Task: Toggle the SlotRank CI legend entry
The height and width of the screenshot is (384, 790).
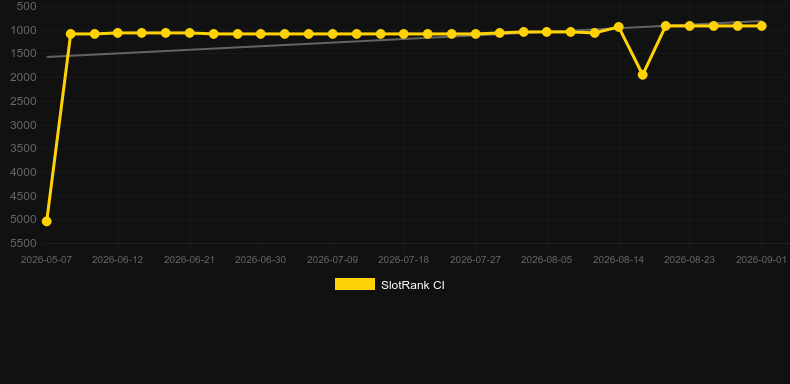Action: (389, 285)
